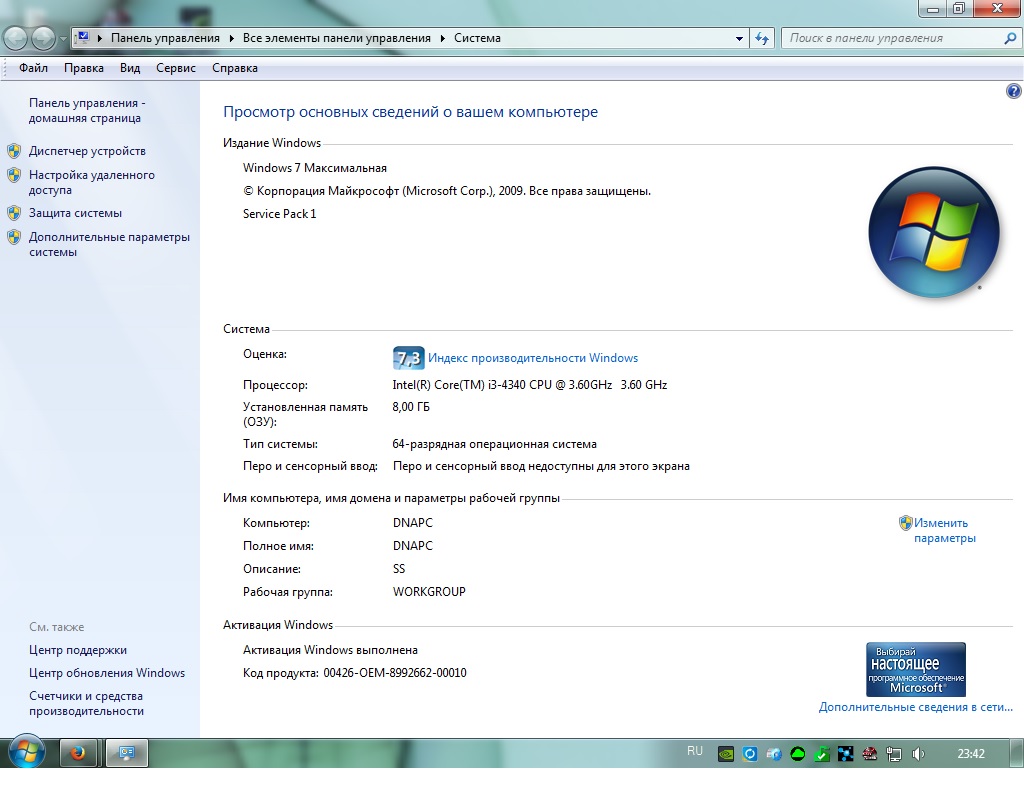The width and height of the screenshot is (1024, 807).
Task: Refresh the page with the address bar button
Action: pyautogui.click(x=761, y=39)
